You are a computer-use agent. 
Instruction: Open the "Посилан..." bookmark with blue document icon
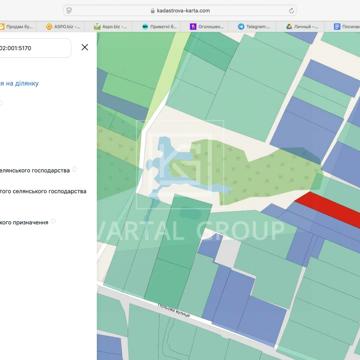pyautogui.click(x=347, y=27)
